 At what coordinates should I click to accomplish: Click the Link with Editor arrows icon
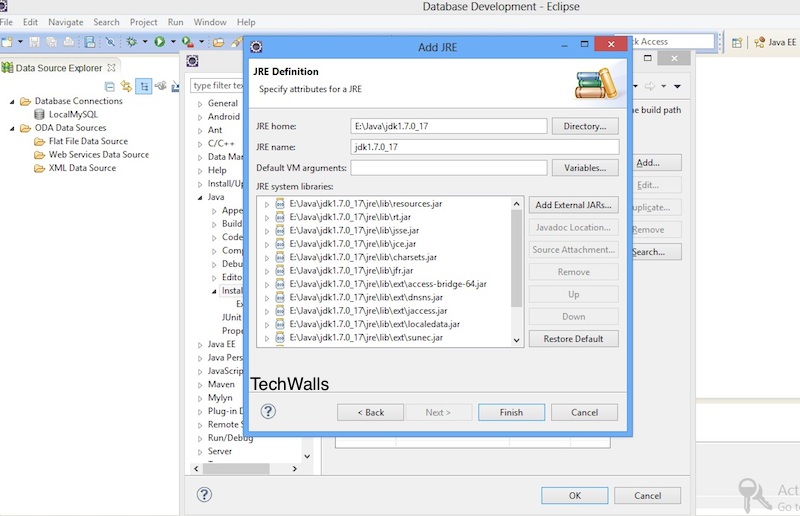(x=126, y=86)
